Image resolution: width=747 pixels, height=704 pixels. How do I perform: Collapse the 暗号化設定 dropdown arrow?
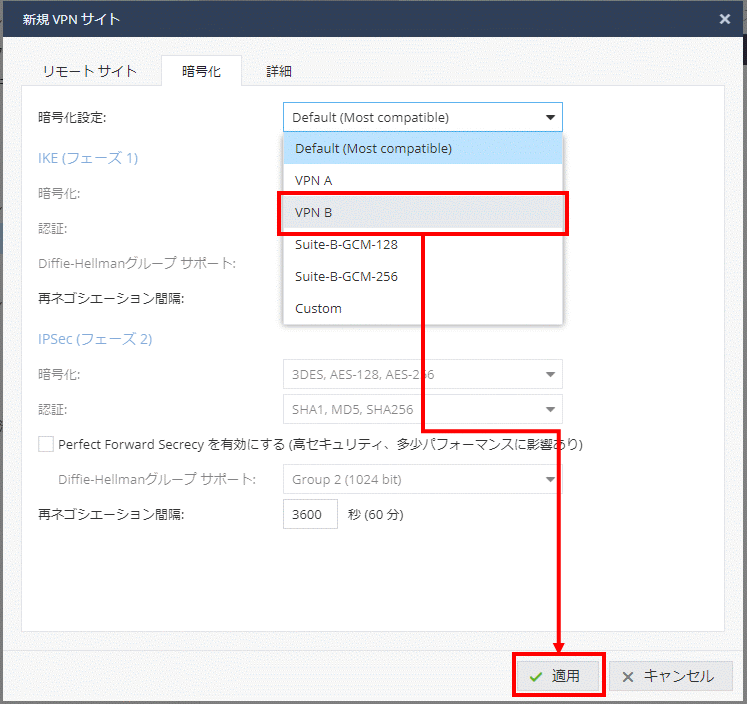point(549,117)
